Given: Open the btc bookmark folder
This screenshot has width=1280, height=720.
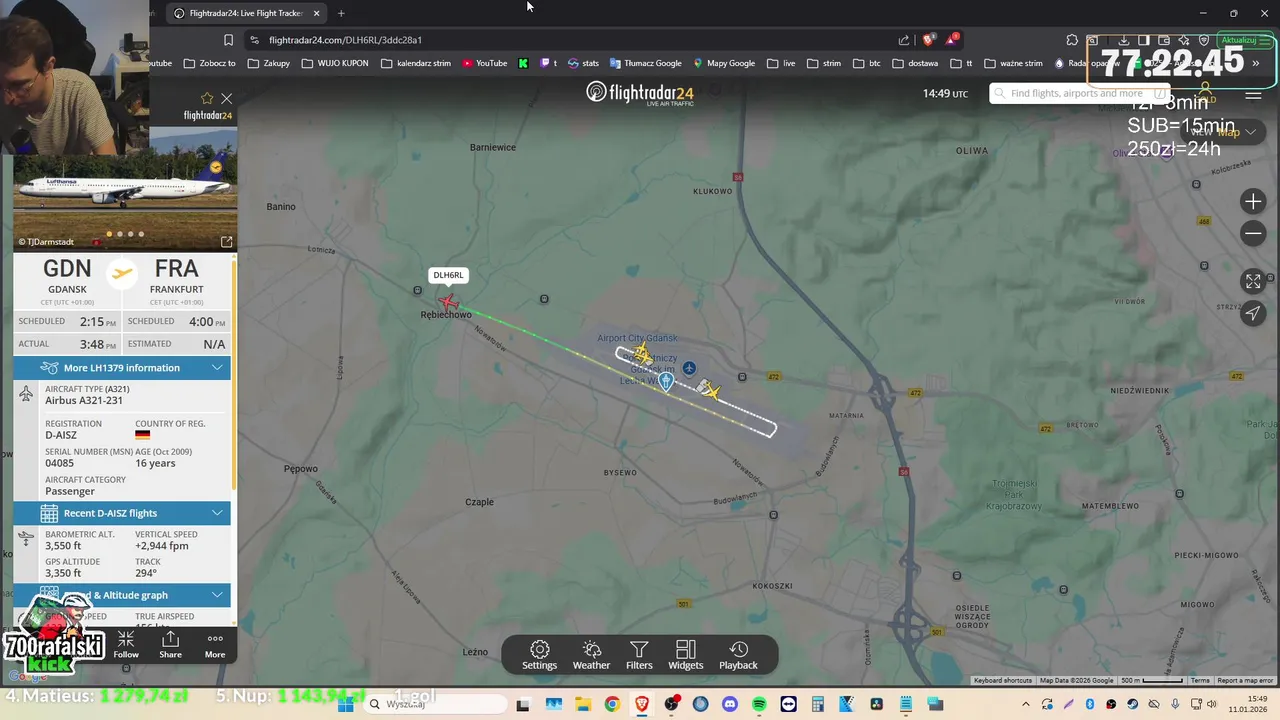Looking at the screenshot, I should click(x=867, y=63).
